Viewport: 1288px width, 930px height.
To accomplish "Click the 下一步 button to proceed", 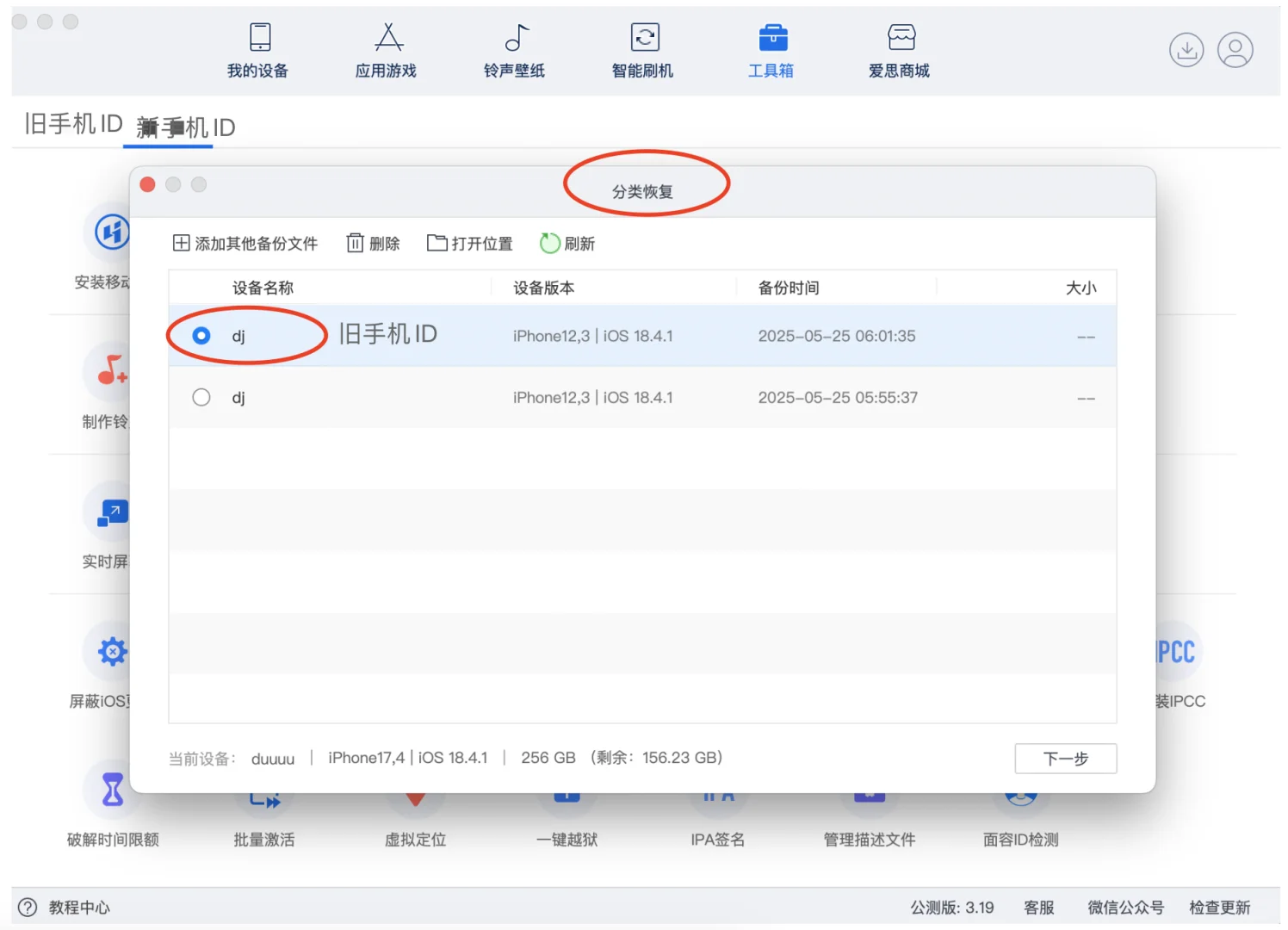I will pyautogui.click(x=1065, y=759).
